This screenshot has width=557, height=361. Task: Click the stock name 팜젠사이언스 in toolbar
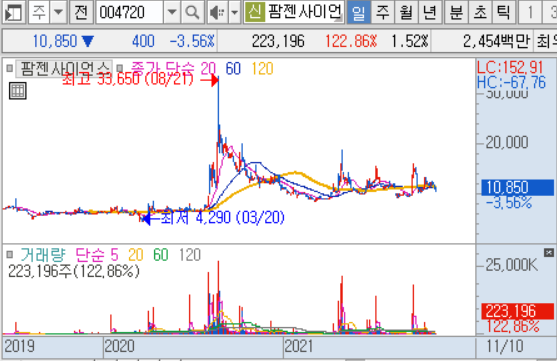pyautogui.click(x=305, y=12)
